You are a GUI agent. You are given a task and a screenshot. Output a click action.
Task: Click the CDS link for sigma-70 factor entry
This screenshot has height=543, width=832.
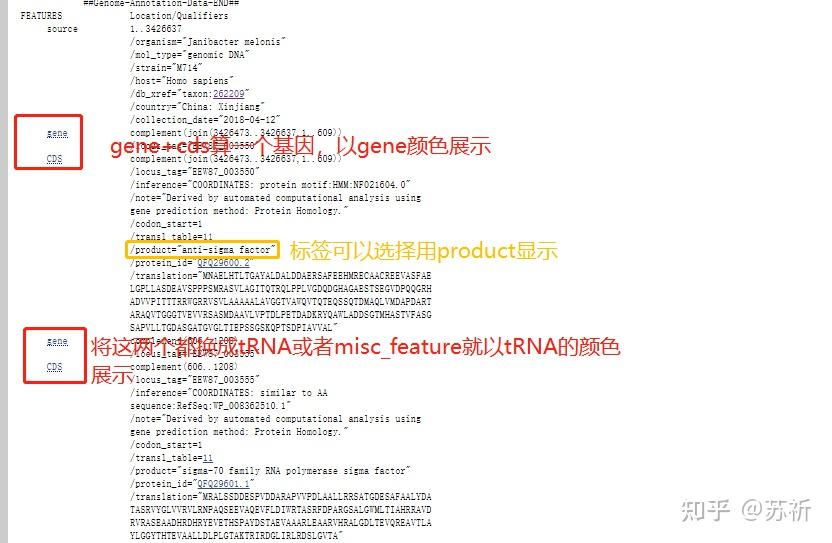click(54, 367)
